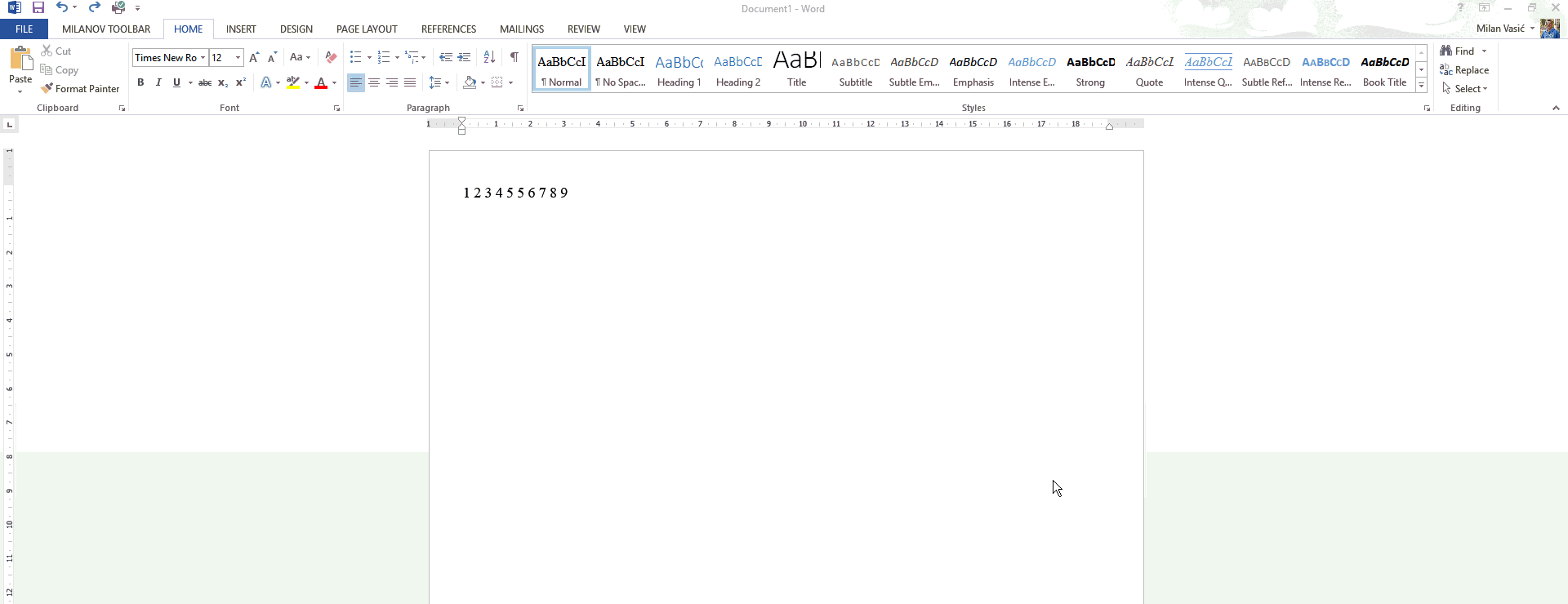Switch to the DESIGN tab

coord(296,29)
